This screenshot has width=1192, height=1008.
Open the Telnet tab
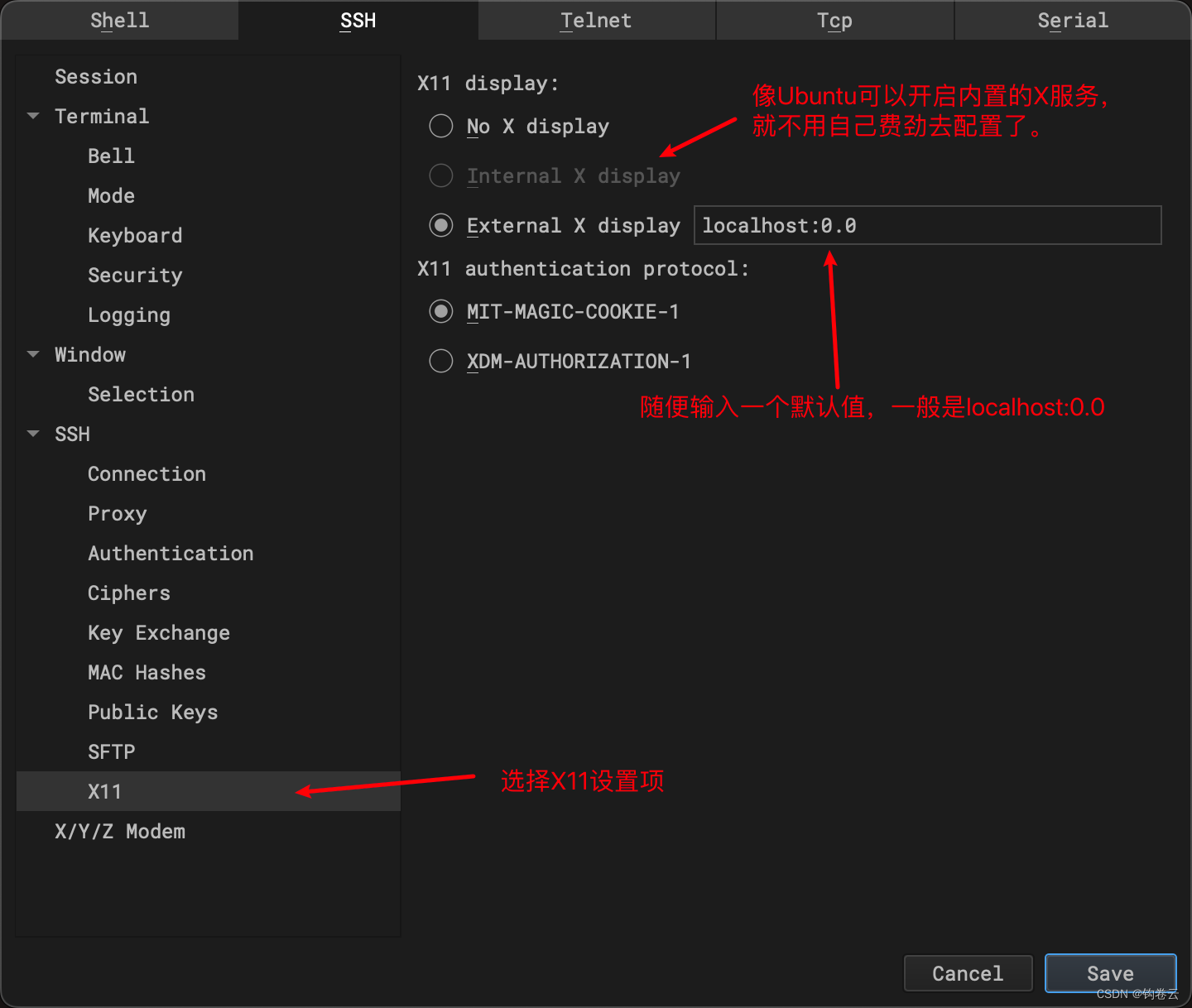595,21
